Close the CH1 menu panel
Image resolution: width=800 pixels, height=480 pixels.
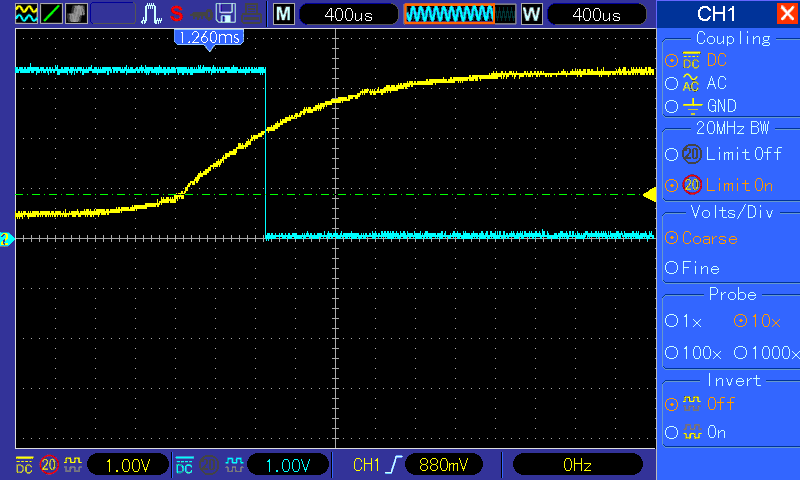787,14
